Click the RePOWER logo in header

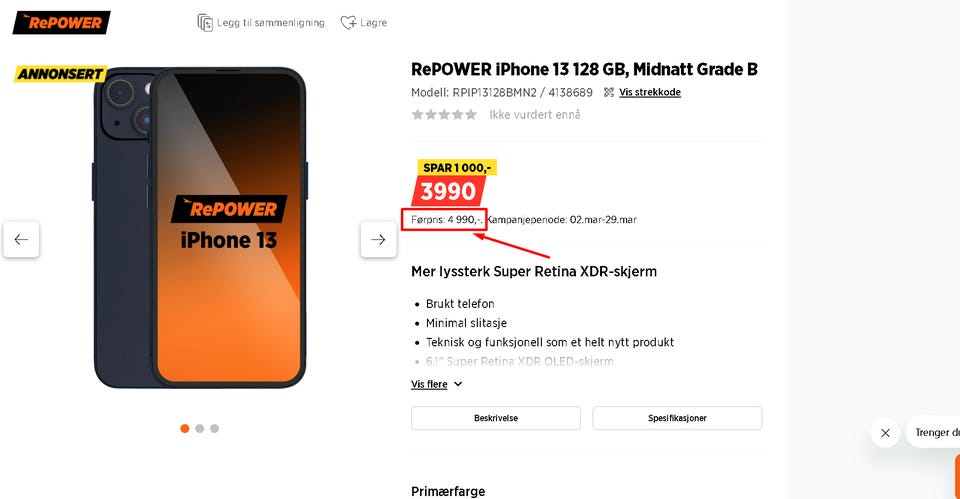tap(61, 23)
